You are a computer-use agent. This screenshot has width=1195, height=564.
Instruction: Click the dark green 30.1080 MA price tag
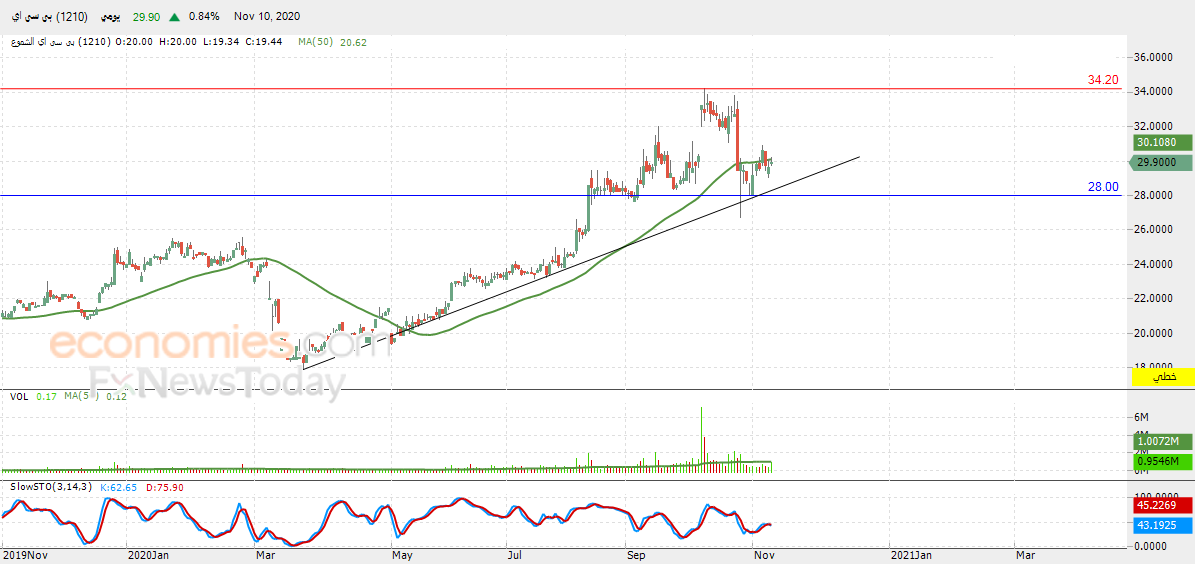coord(1162,143)
